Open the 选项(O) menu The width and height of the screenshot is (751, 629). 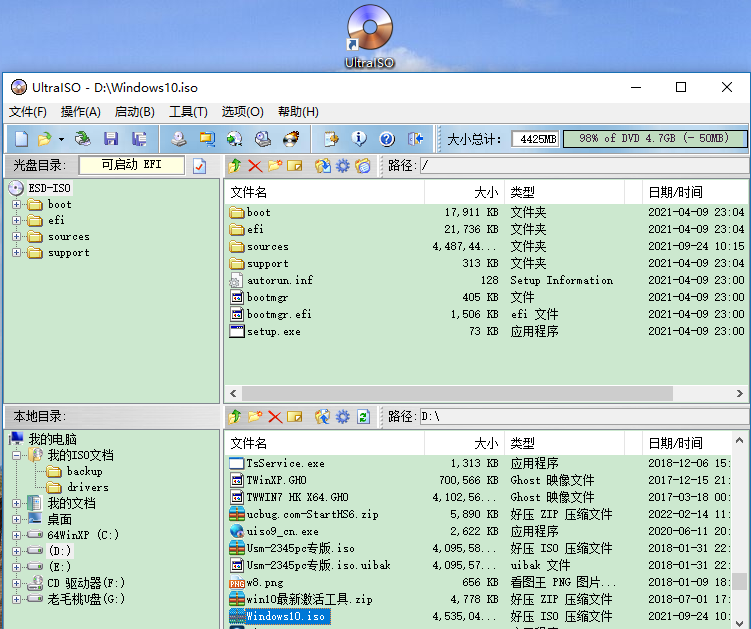click(242, 112)
